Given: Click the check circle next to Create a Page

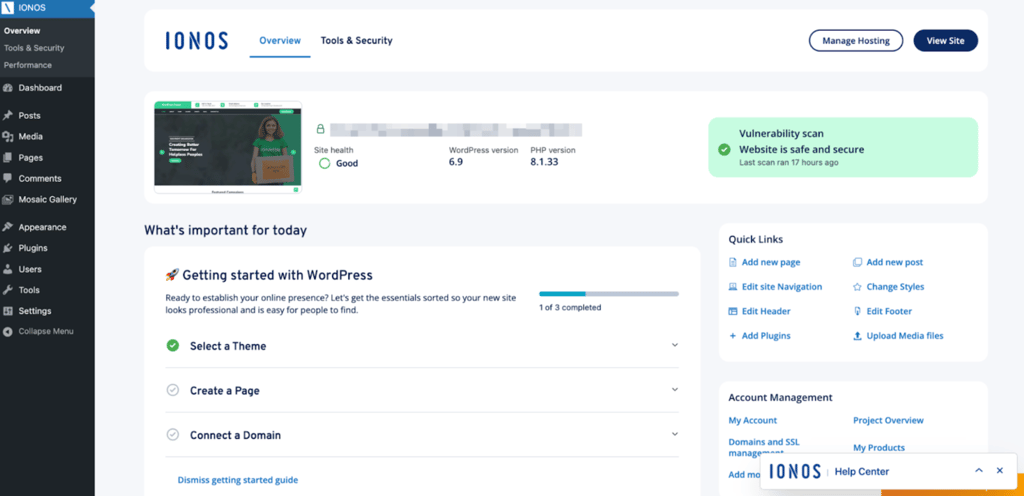Looking at the screenshot, I should coord(172,390).
